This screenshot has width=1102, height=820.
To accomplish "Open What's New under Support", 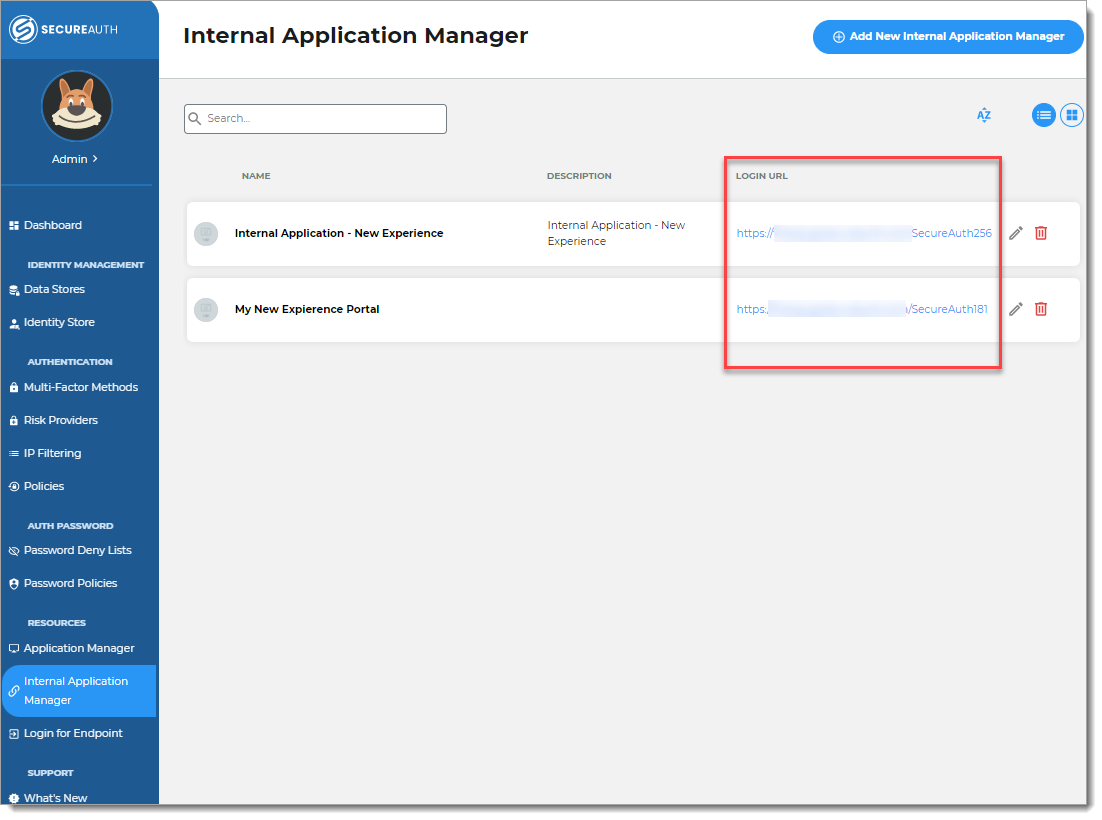I will click(x=54, y=797).
